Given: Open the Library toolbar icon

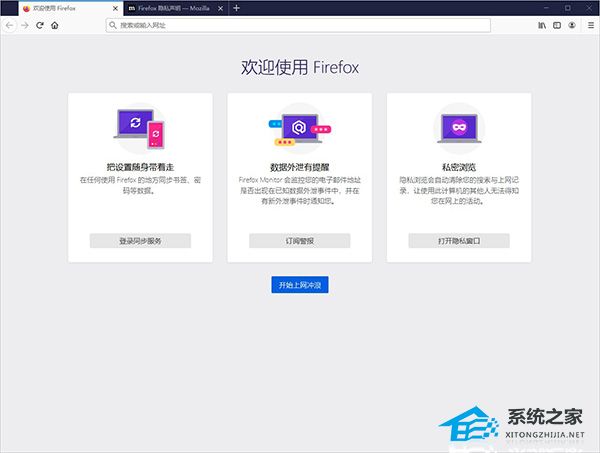Looking at the screenshot, I should click(542, 25).
